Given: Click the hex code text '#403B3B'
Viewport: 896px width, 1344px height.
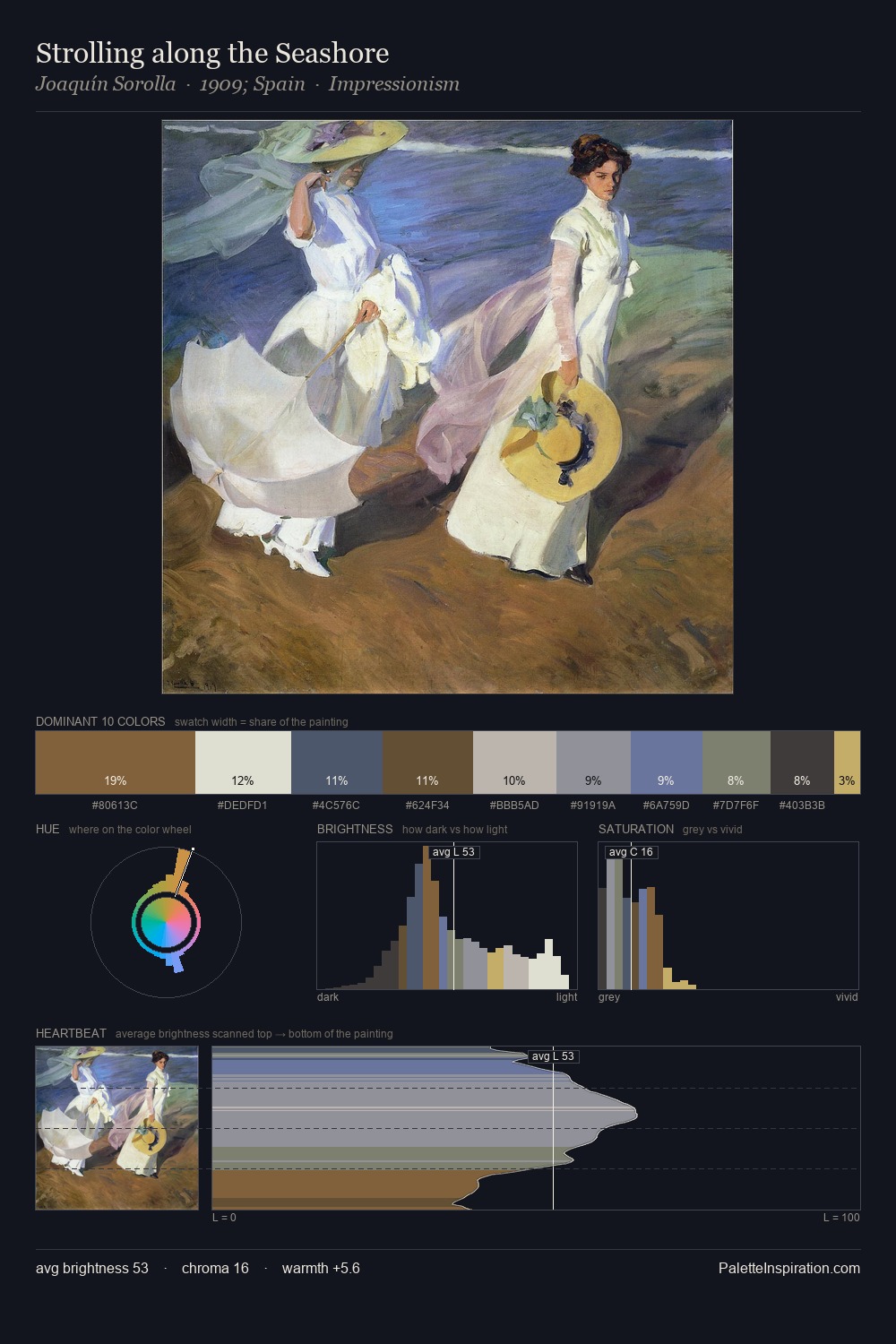Looking at the screenshot, I should coord(802,805).
